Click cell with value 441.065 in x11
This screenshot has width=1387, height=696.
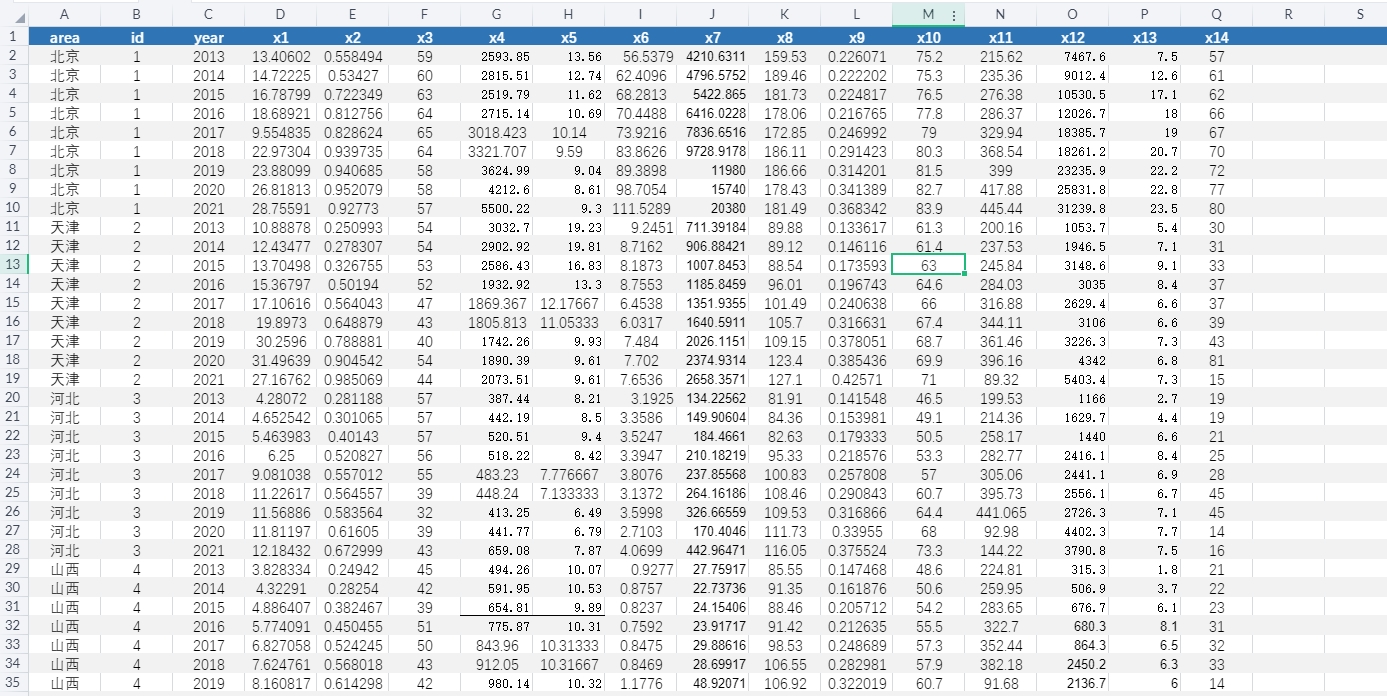coord(1000,512)
